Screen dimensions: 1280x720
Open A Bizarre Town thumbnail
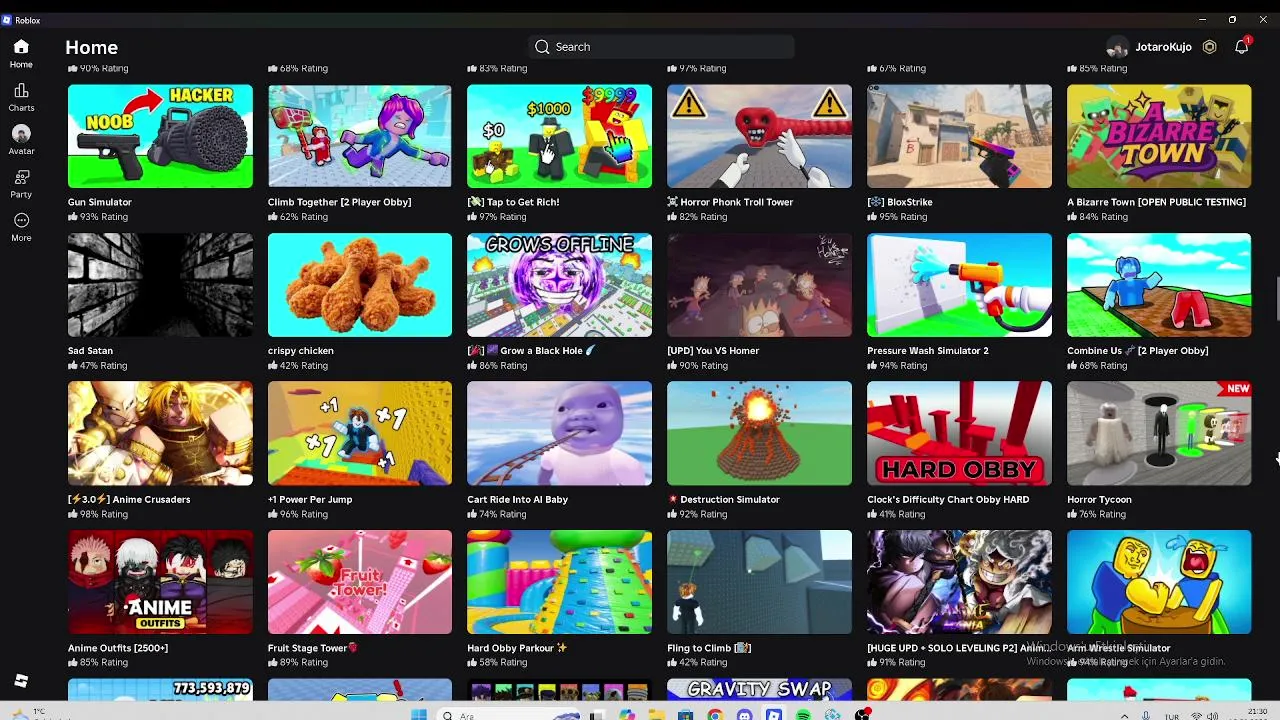(x=1159, y=136)
